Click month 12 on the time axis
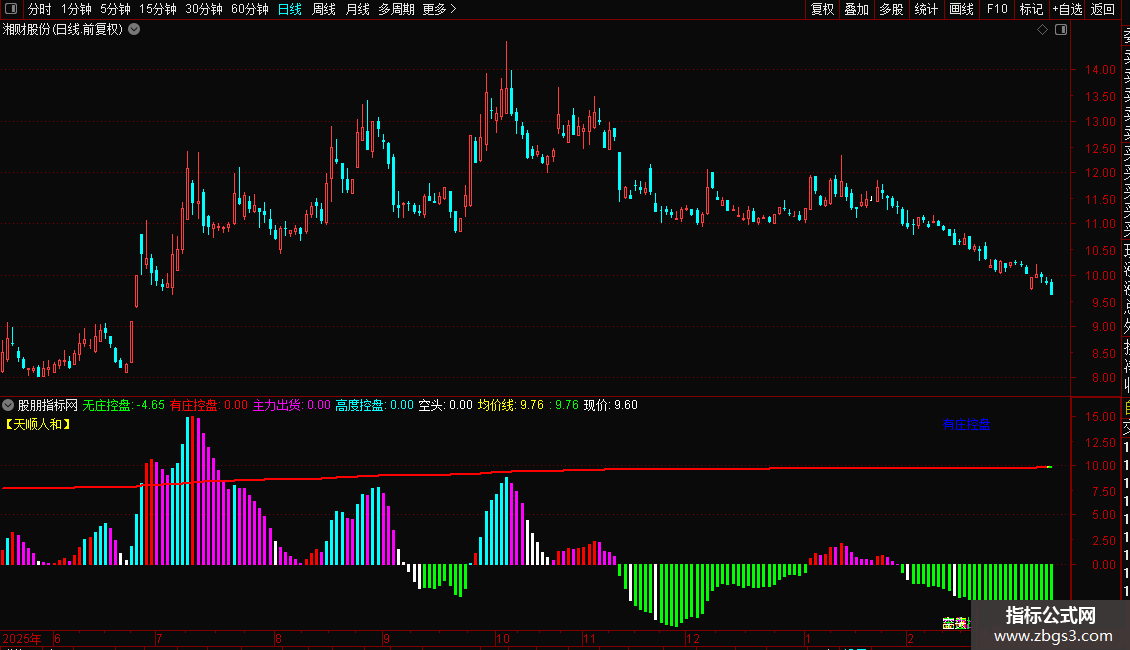Image resolution: width=1130 pixels, height=650 pixels. [x=693, y=638]
